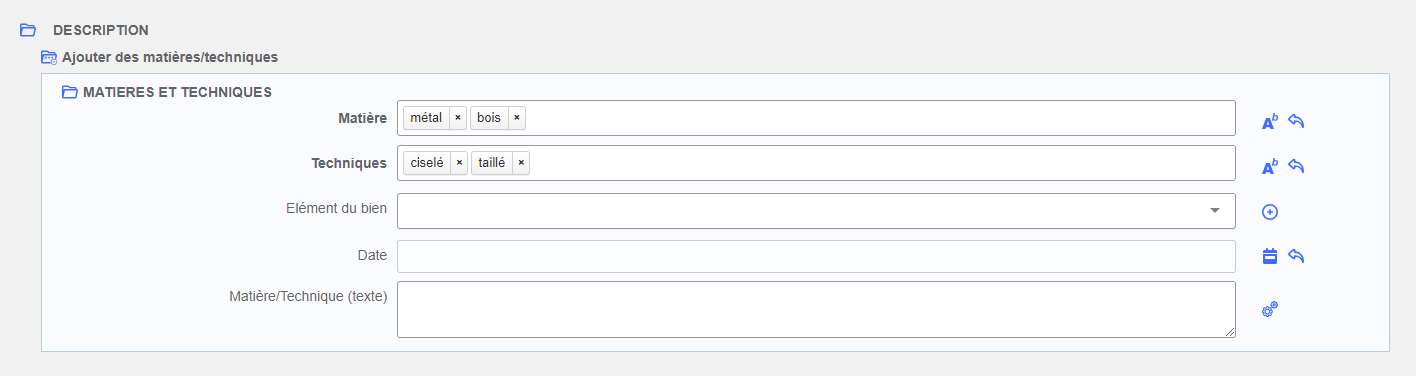Collapse the DESCRIPTION section folder
The height and width of the screenshot is (376, 1416).
tap(28, 30)
